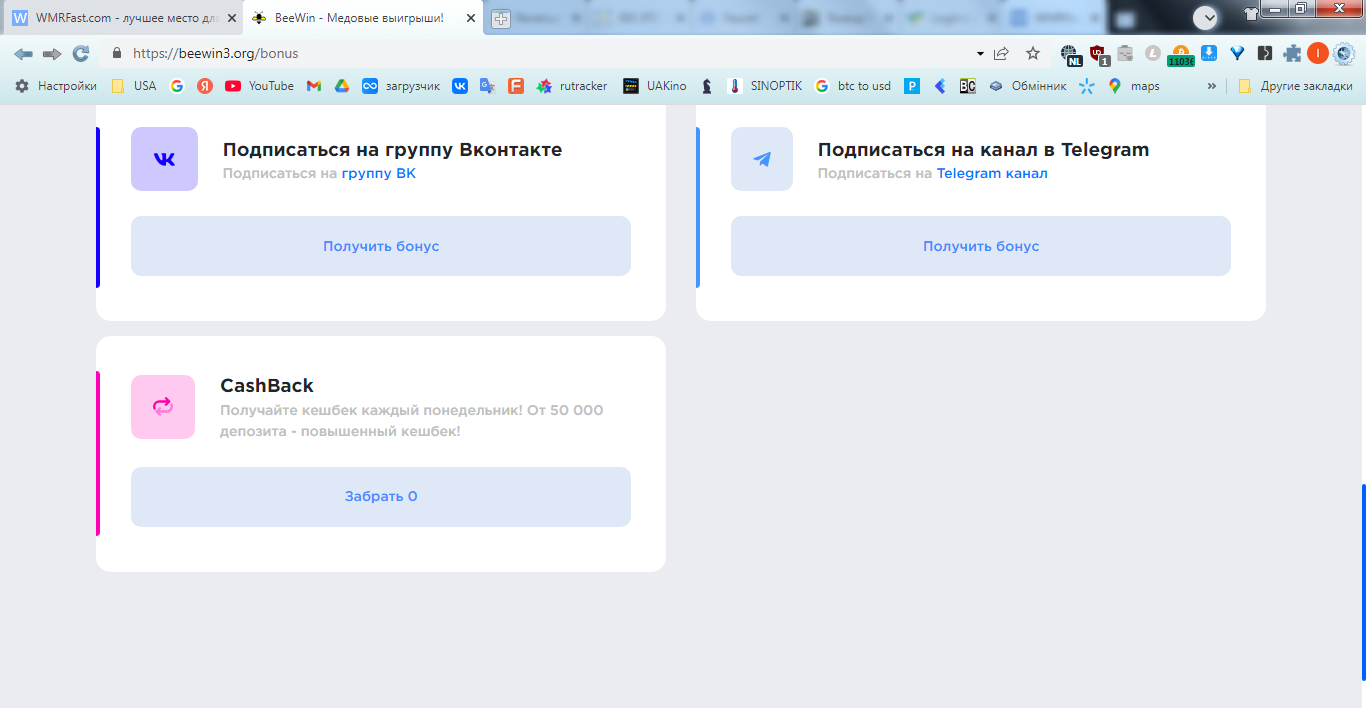The width and height of the screenshot is (1366, 728).
Task: Open the Extensions puzzle piece menu
Action: (x=1293, y=54)
